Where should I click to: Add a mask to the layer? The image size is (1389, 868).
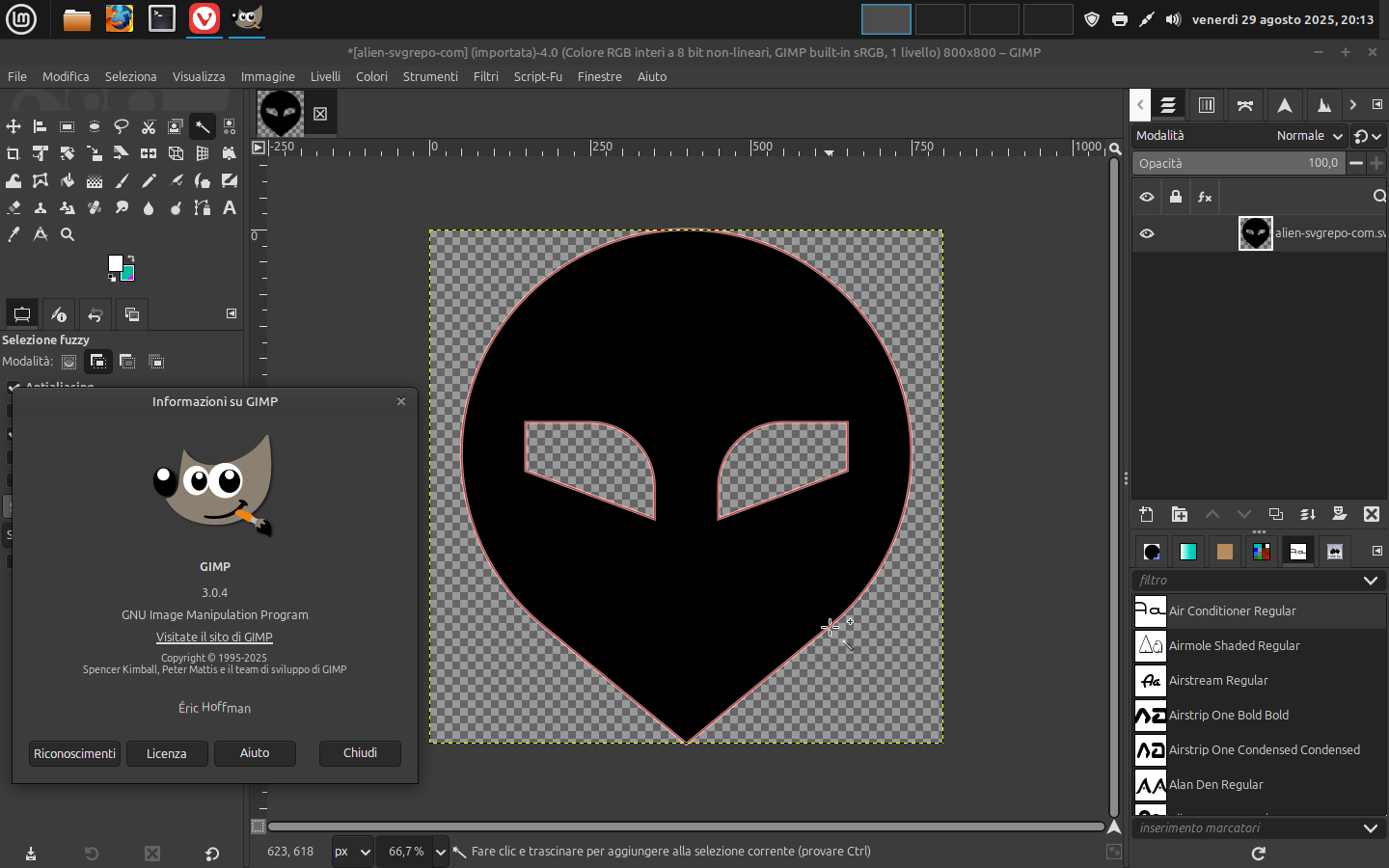click(x=1339, y=514)
